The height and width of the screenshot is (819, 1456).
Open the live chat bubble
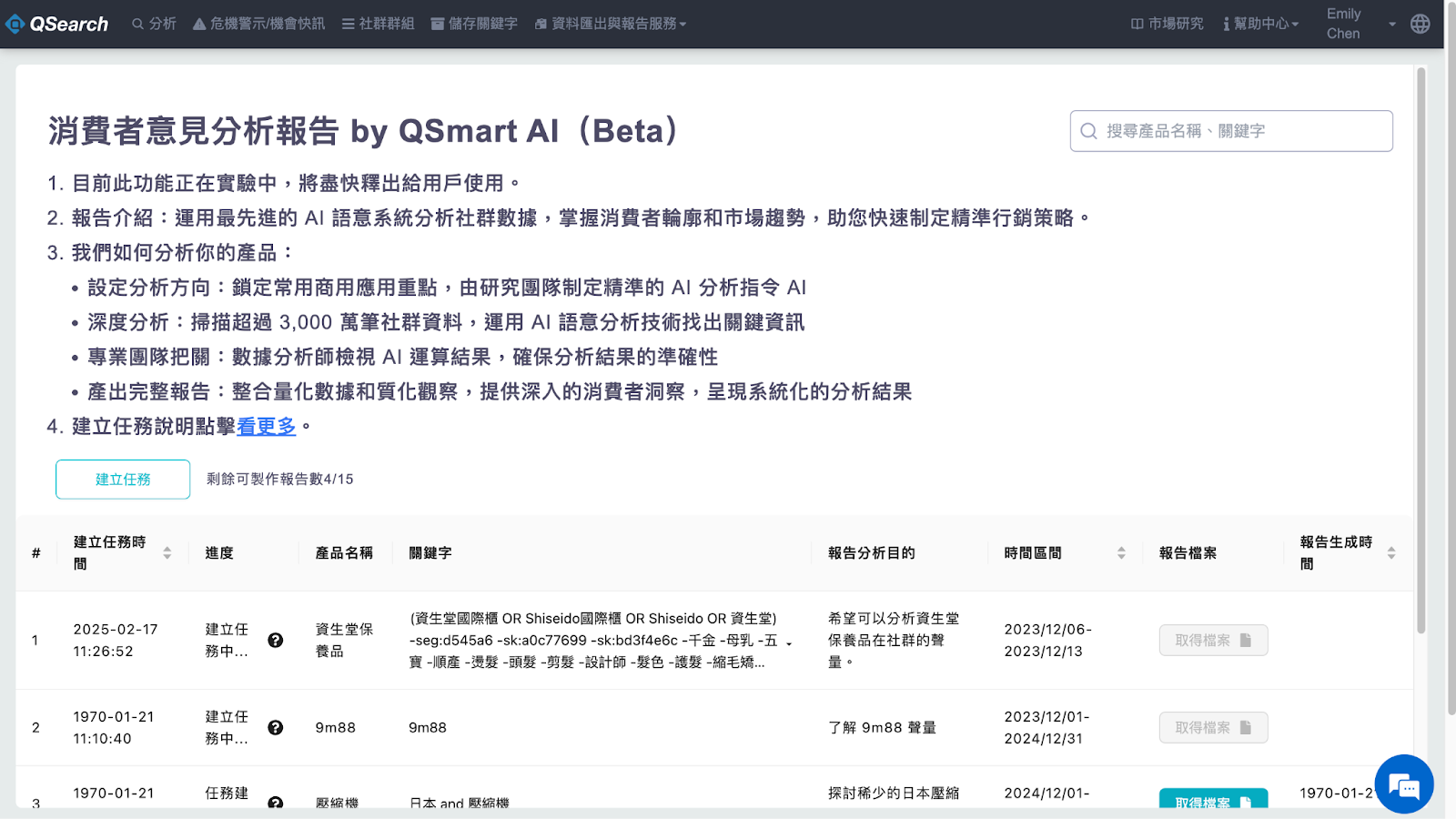(1404, 784)
